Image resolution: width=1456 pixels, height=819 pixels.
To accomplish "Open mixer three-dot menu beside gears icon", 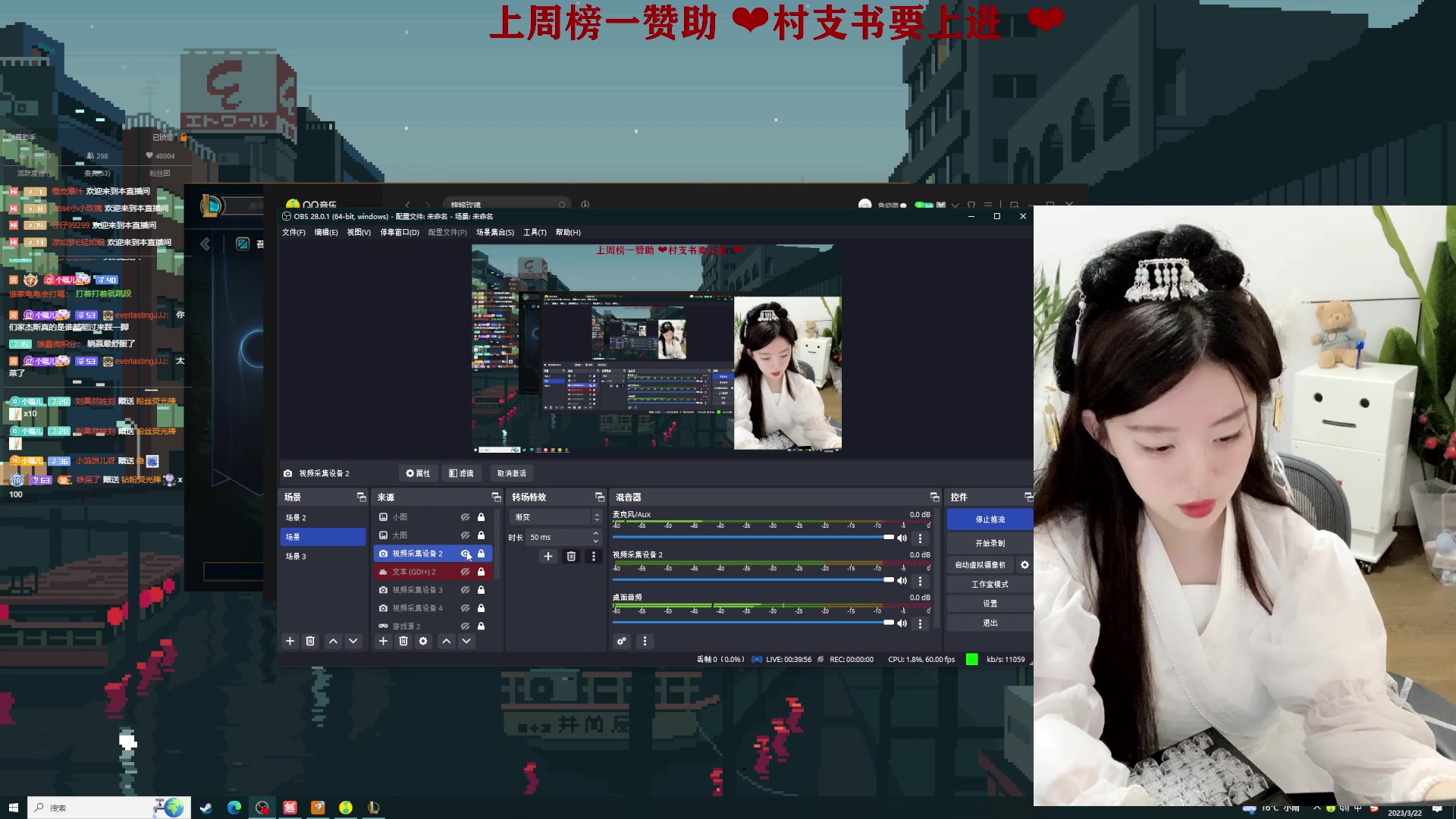I will (645, 642).
